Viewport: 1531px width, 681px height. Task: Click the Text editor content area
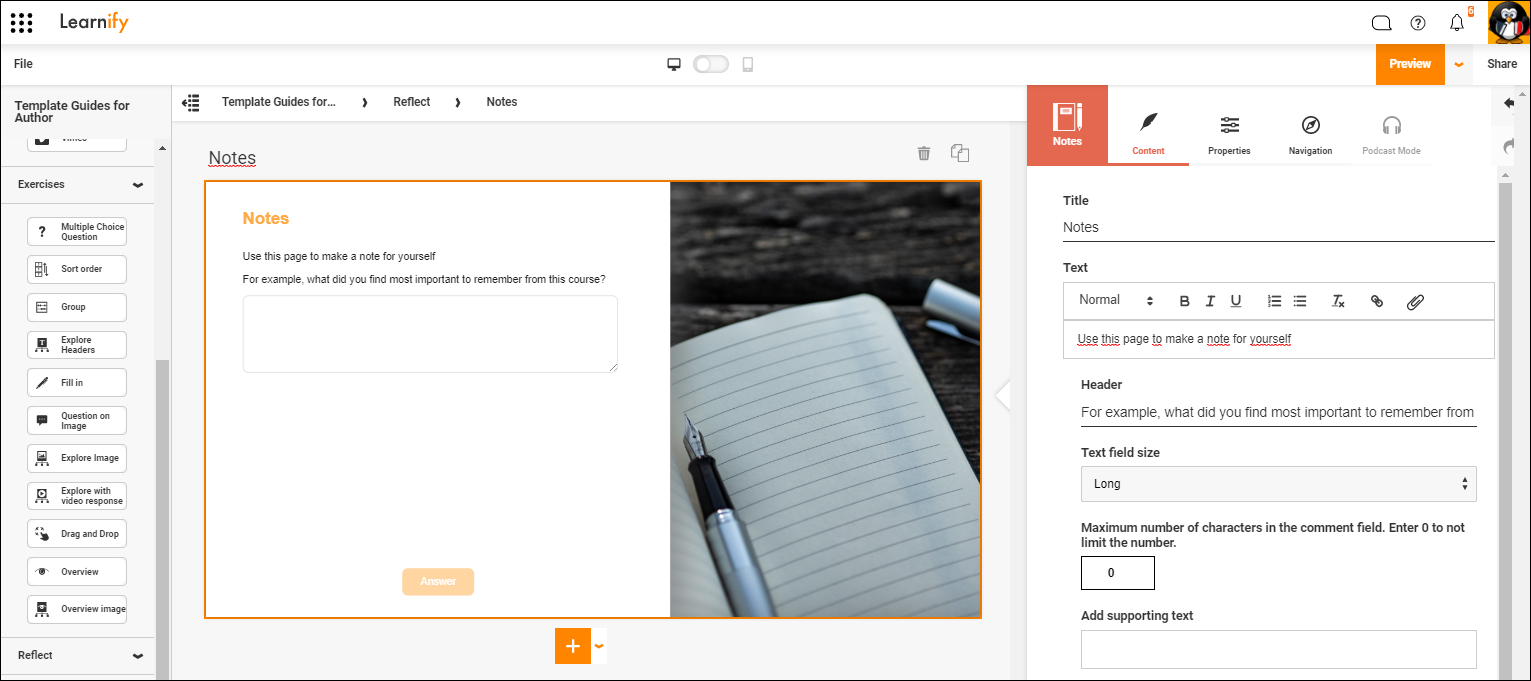tap(1278, 339)
